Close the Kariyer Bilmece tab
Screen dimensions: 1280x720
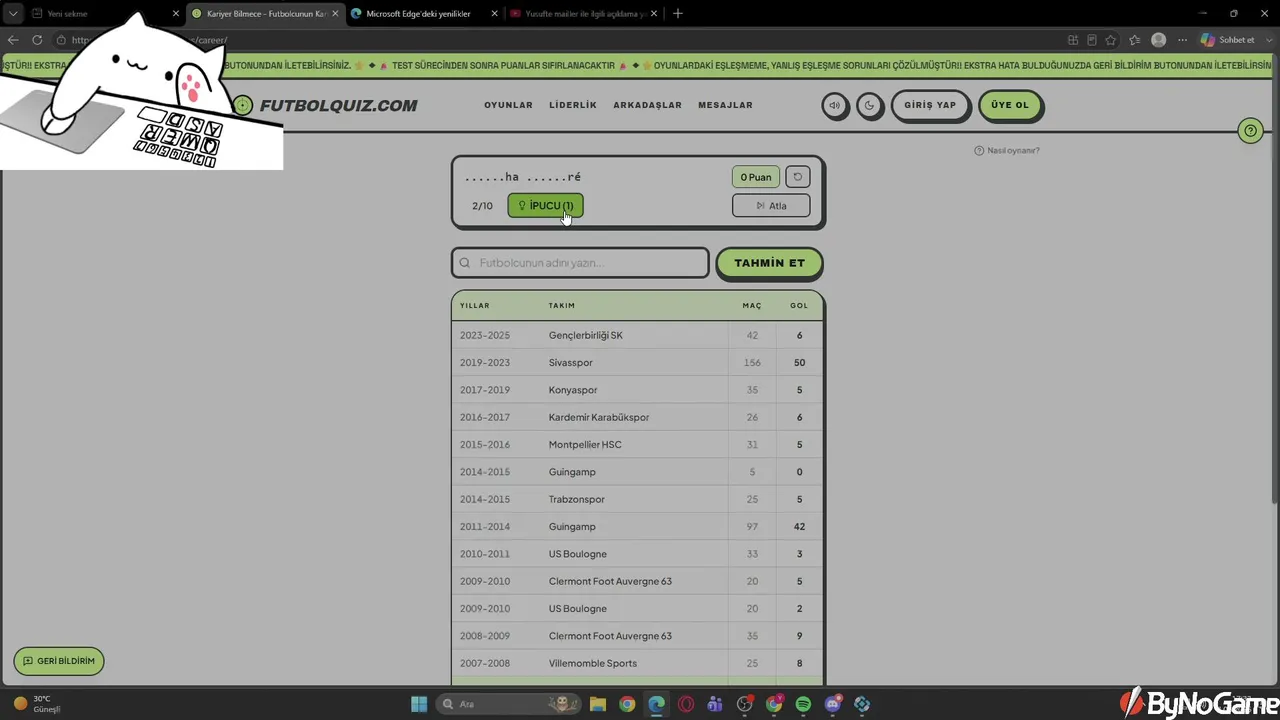click(334, 14)
